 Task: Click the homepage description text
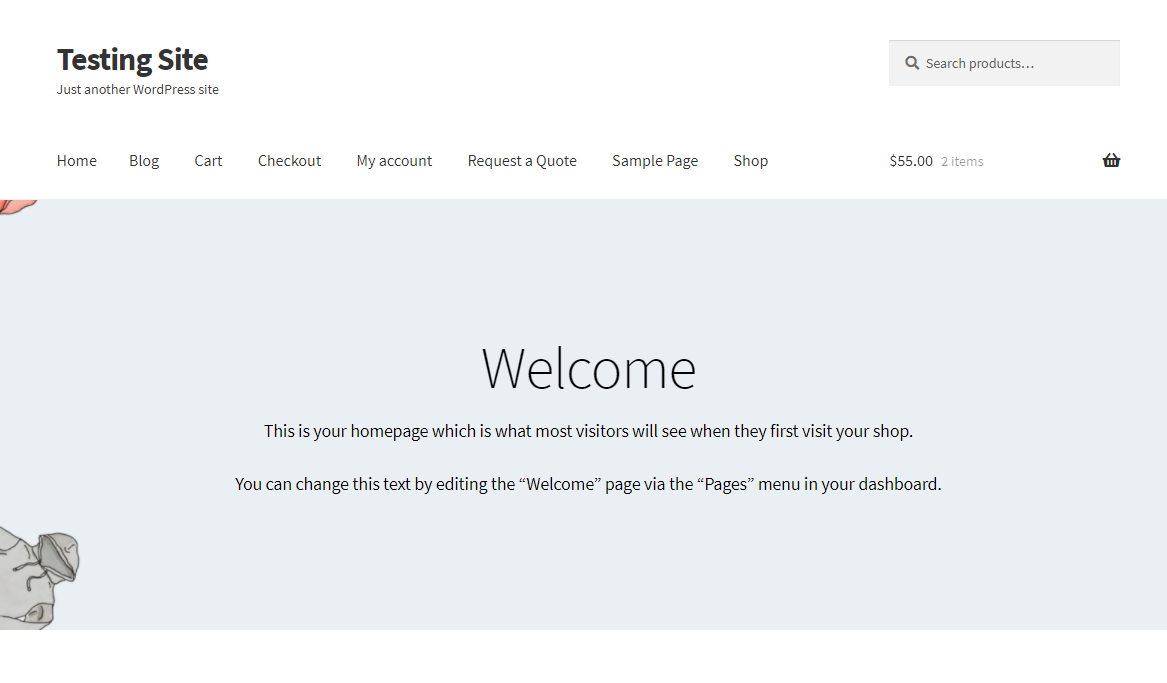[588, 431]
